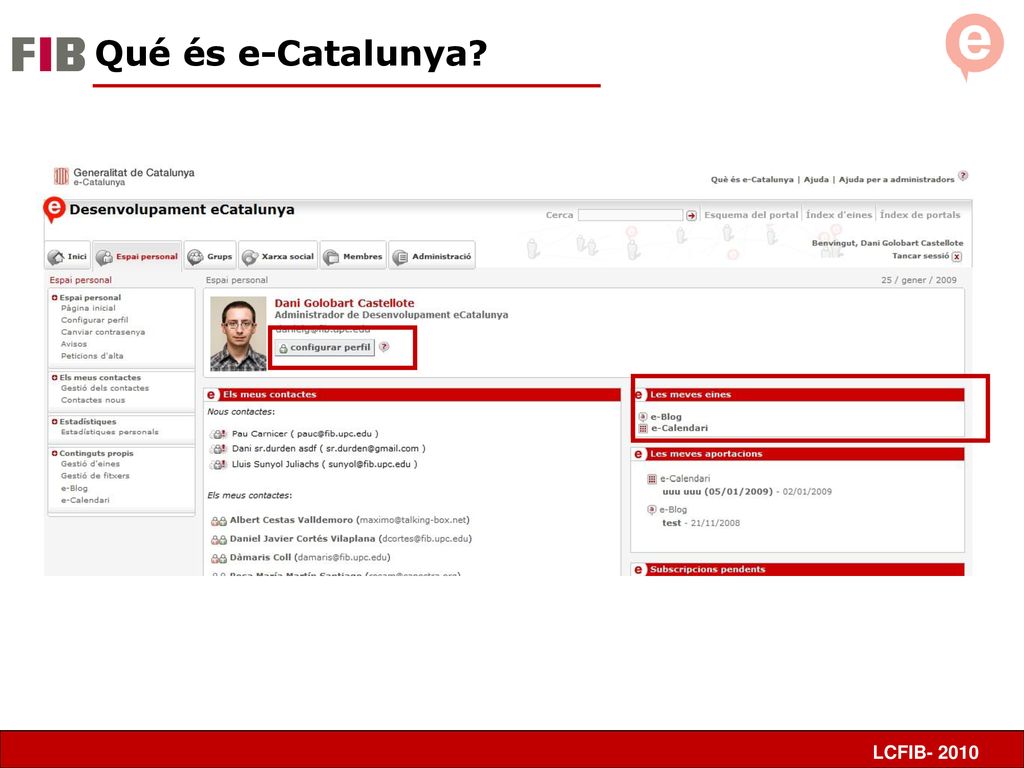Click contact icon beside Pau Carnicer

click(218, 434)
